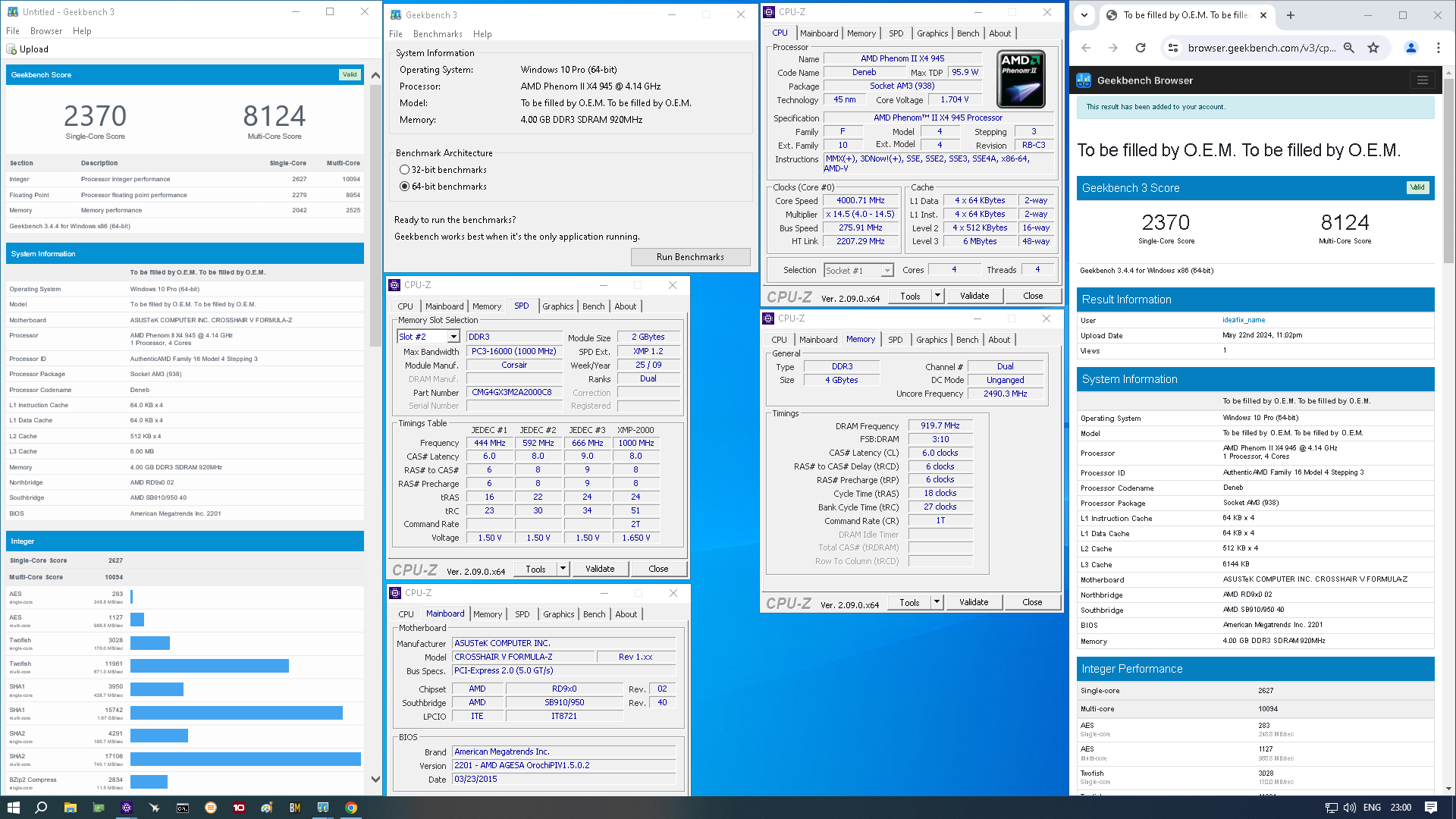Open File Explorer from taskbar
This screenshot has width=1456, height=819.
click(70, 808)
